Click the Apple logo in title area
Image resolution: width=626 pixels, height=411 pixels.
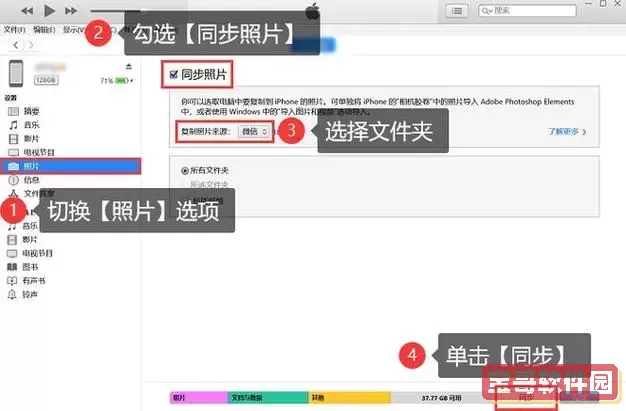click(313, 11)
